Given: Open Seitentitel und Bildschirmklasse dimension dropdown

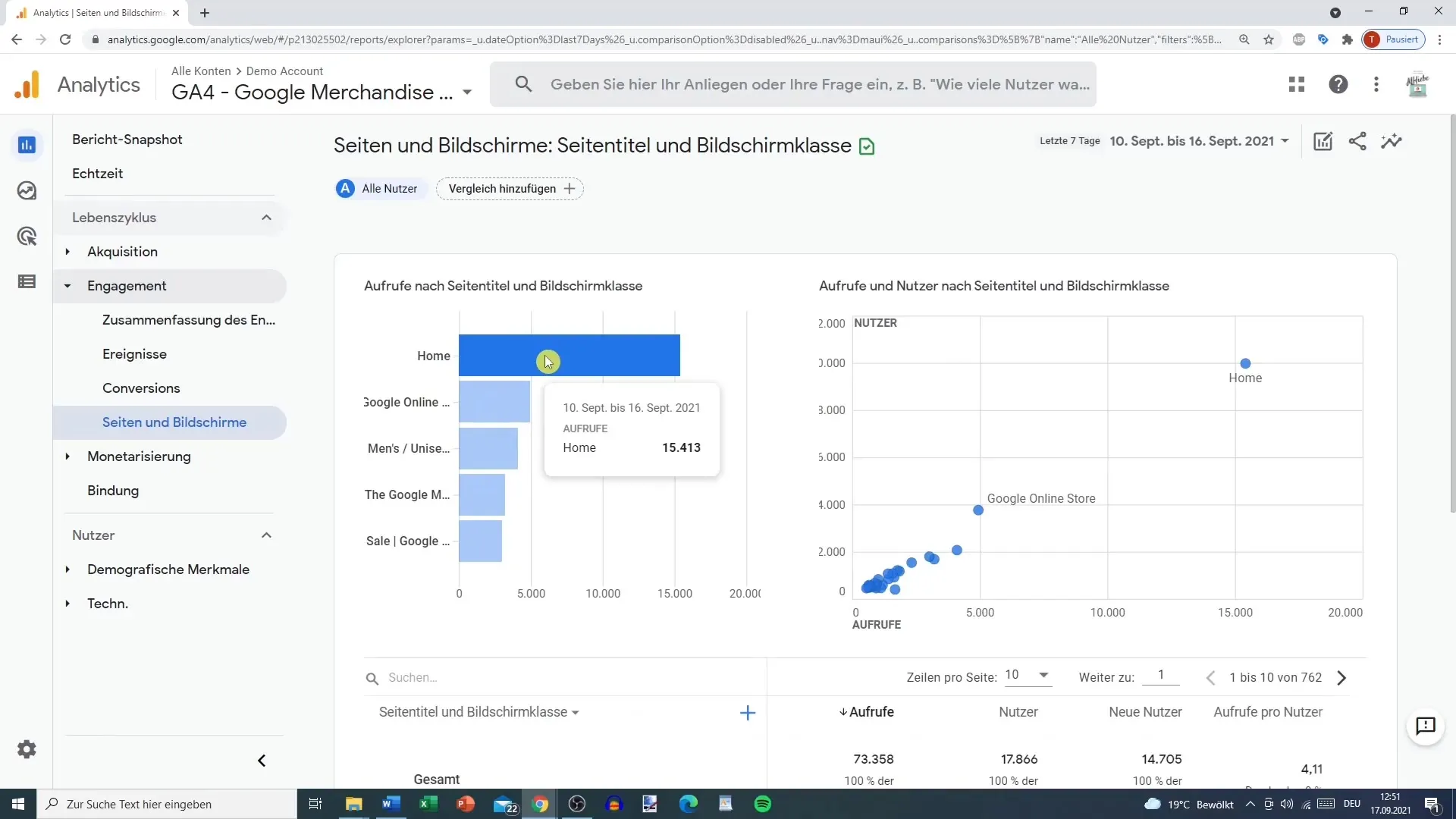Looking at the screenshot, I should point(479,712).
